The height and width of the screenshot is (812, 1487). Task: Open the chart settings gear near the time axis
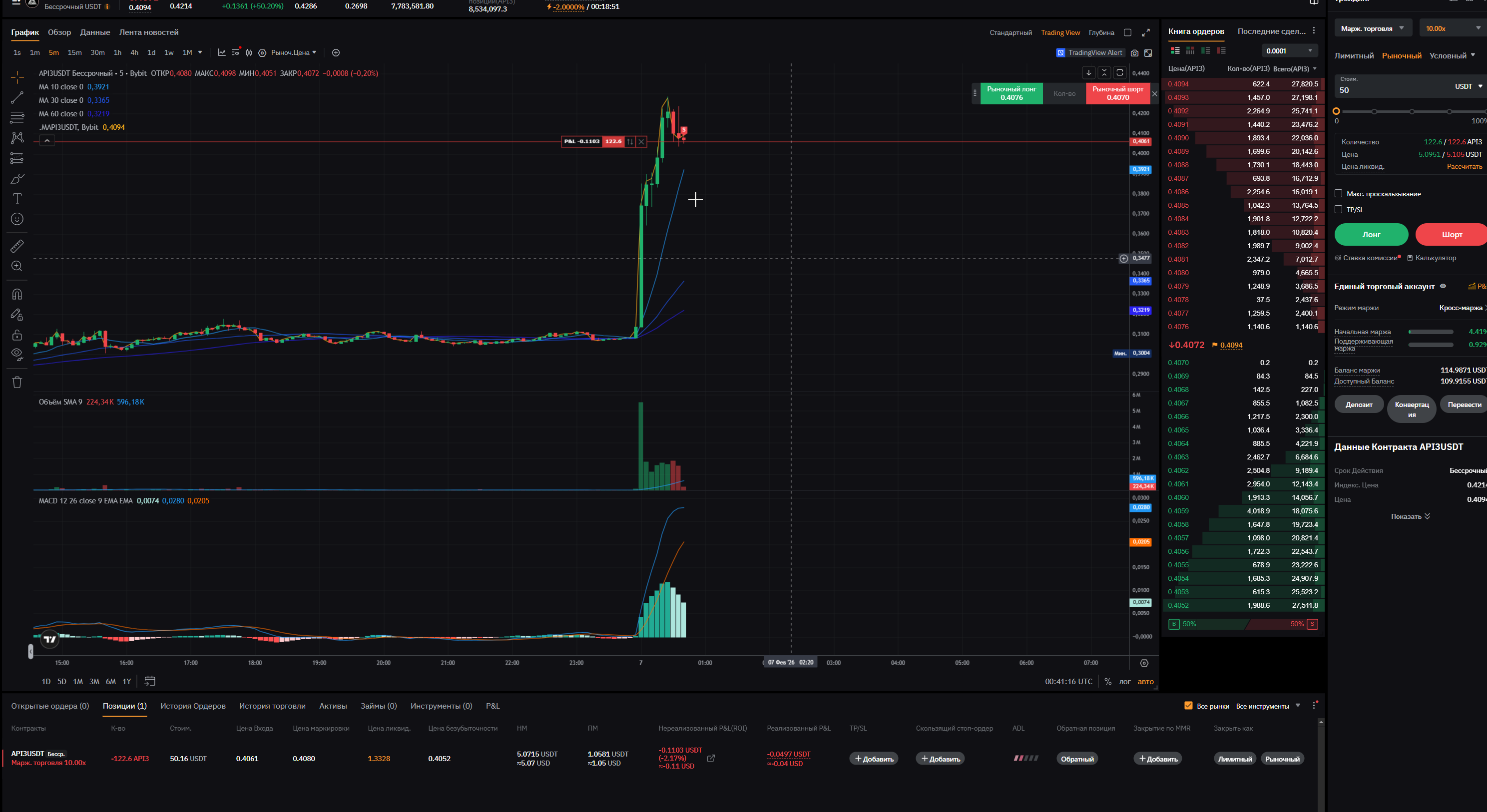1144,663
